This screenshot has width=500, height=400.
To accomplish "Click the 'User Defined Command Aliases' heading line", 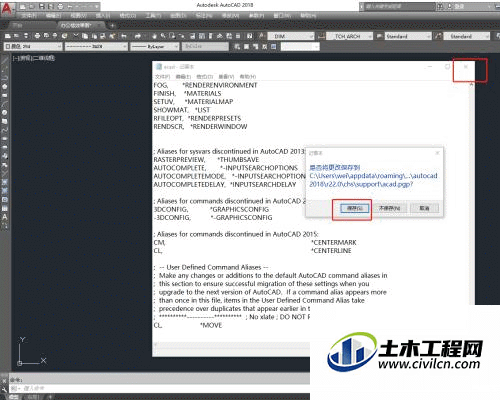I will (x=211, y=267).
